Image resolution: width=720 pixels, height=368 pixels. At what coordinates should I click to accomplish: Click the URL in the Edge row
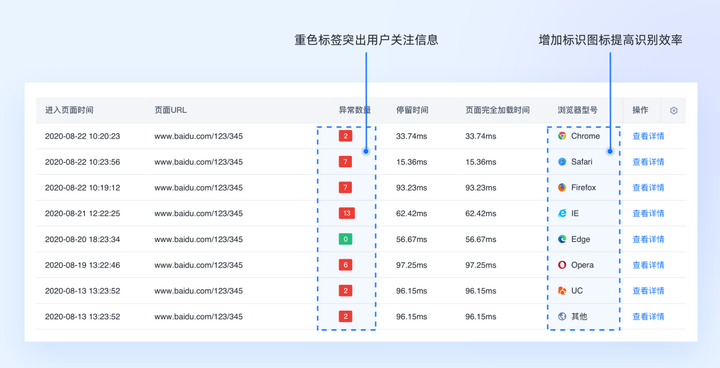click(198, 239)
